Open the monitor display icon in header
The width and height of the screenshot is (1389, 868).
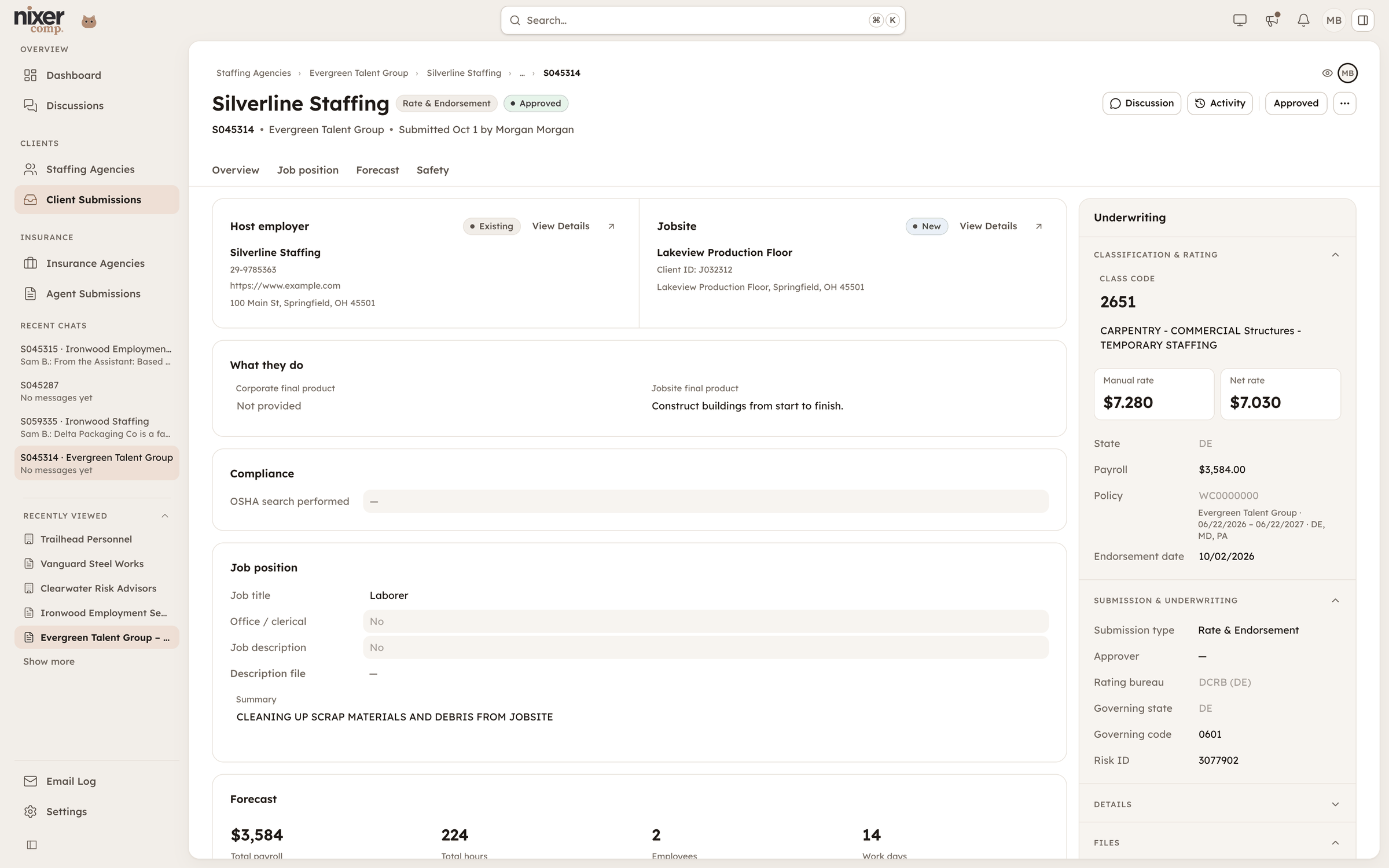click(x=1240, y=20)
